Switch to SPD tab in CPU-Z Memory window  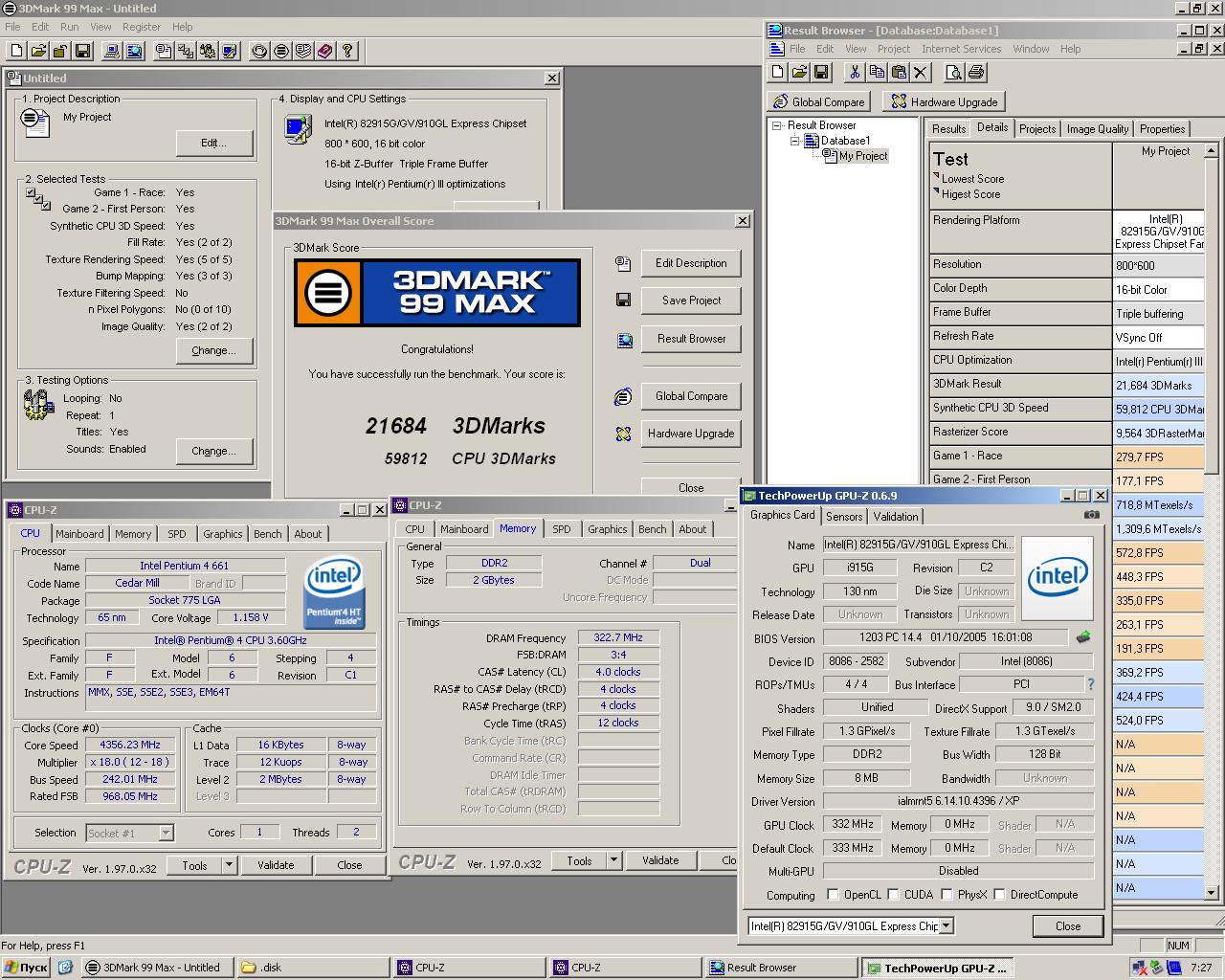[562, 529]
